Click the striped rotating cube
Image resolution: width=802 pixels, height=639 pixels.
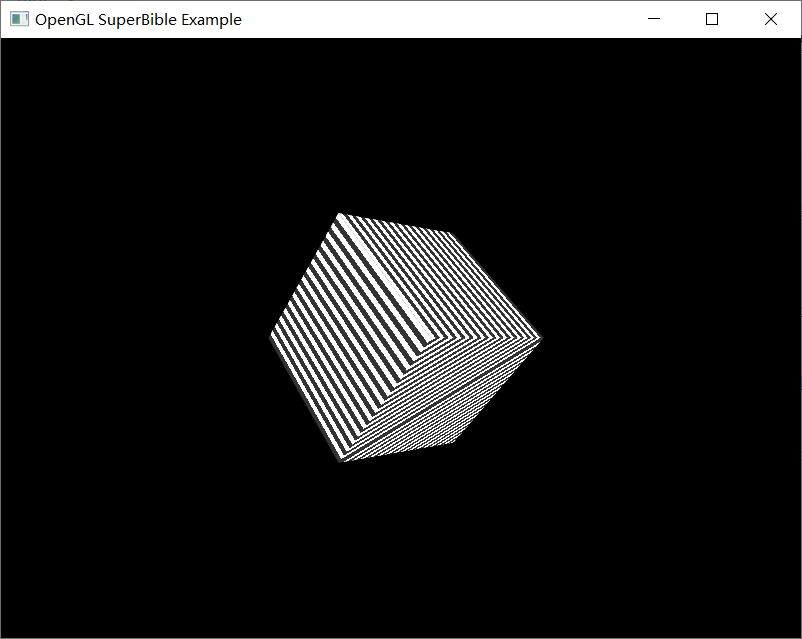(406, 338)
